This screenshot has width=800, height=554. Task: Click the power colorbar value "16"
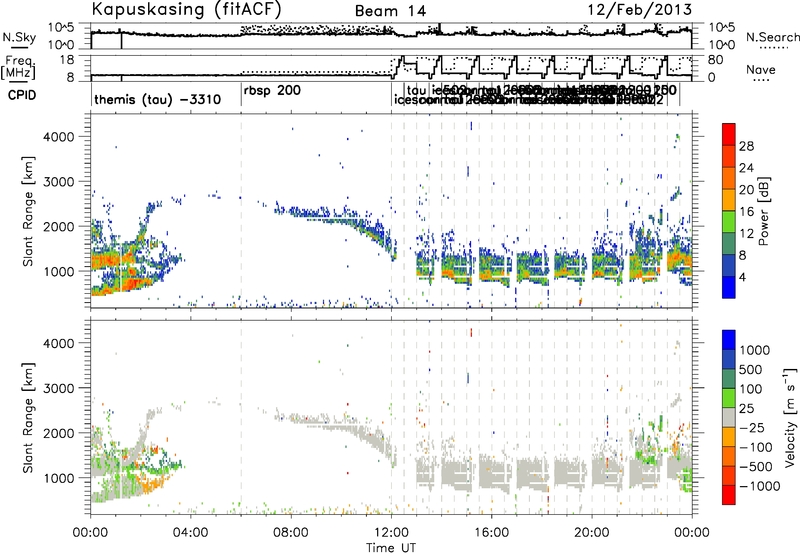[x=746, y=212]
